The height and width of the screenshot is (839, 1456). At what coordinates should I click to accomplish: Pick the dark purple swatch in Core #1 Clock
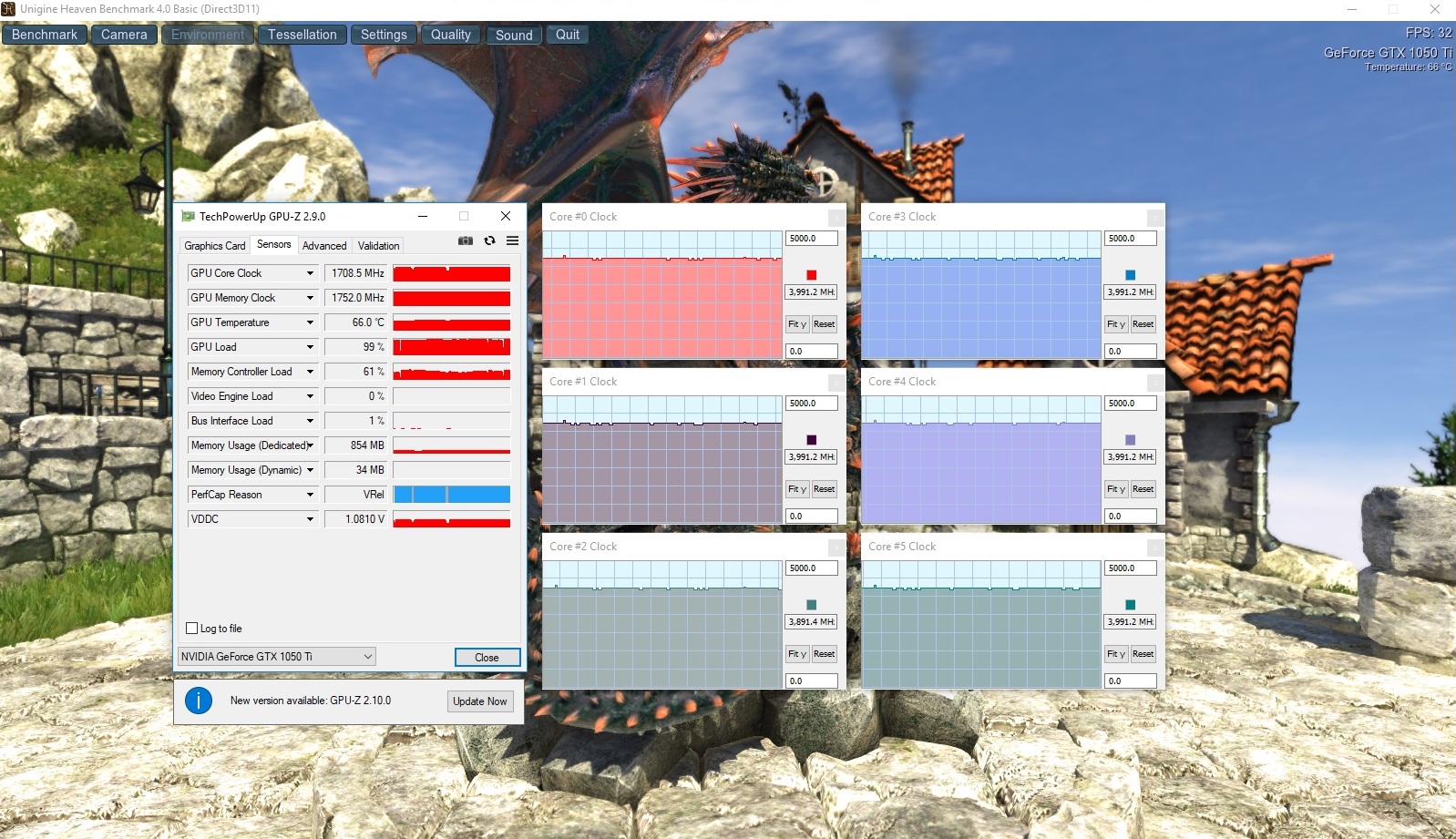point(811,440)
